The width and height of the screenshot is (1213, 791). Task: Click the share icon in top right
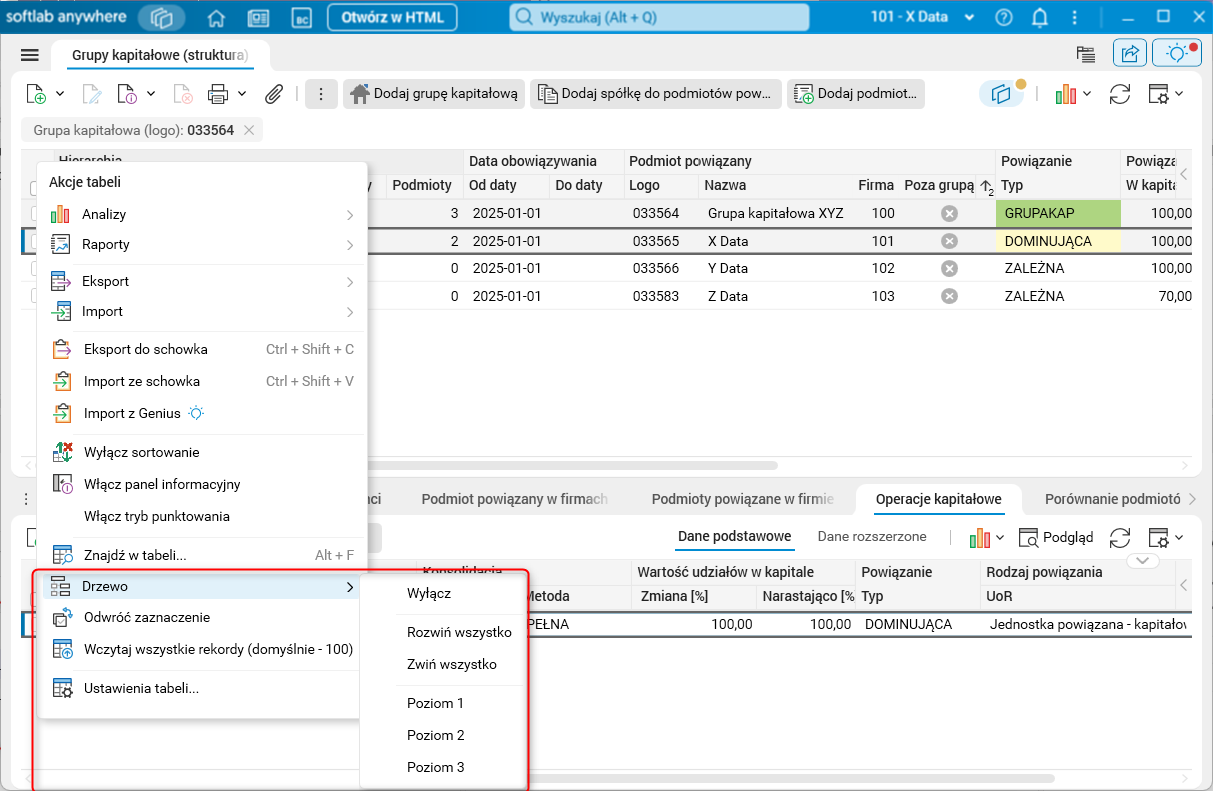pyautogui.click(x=1131, y=54)
